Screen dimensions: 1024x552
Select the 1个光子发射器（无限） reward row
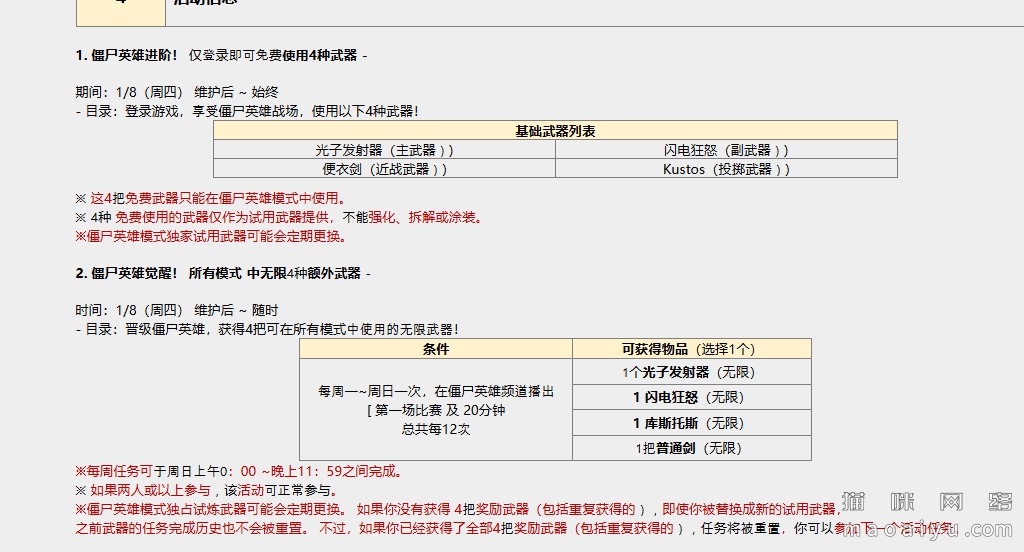691,372
